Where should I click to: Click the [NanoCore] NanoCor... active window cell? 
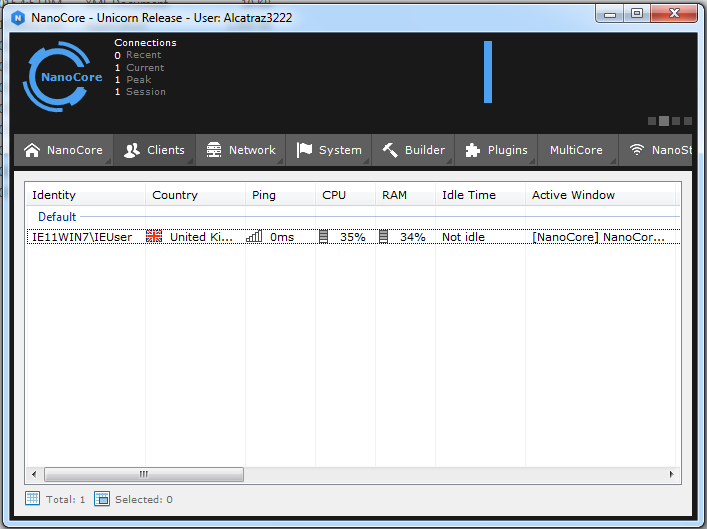click(x=598, y=237)
